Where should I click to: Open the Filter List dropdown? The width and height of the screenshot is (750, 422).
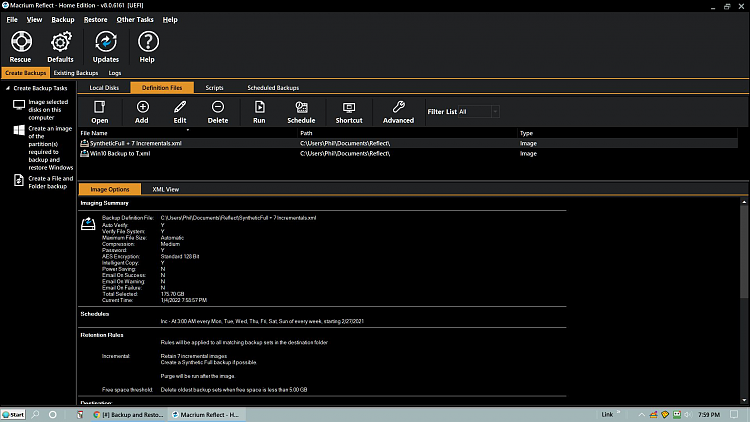pyautogui.click(x=495, y=111)
